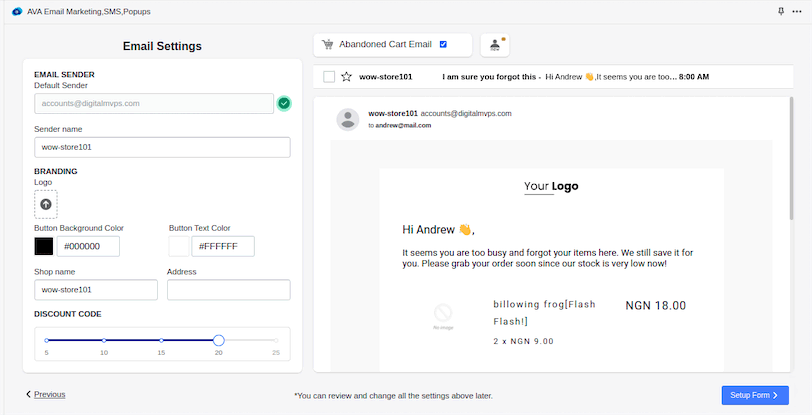Viewport: 812px width, 415px height.
Task: Click the 8:00 AM timestamp
Action: 694,77
